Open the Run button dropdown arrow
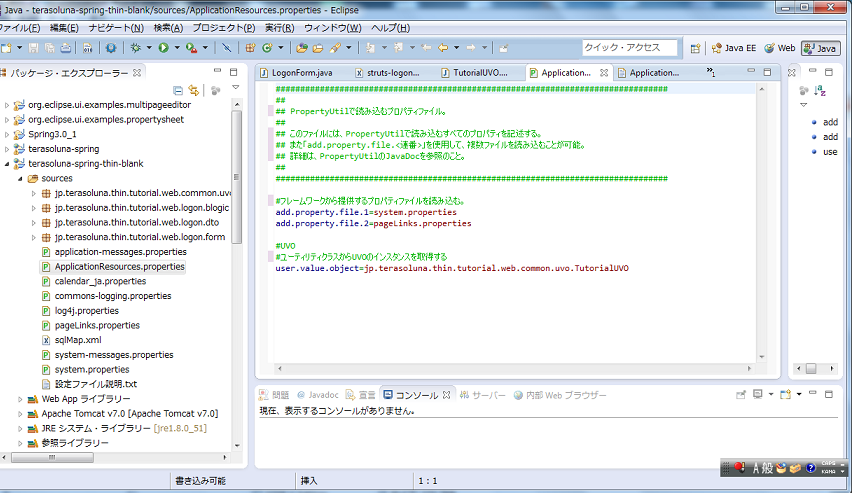The height and width of the screenshot is (493, 852). coord(177,48)
